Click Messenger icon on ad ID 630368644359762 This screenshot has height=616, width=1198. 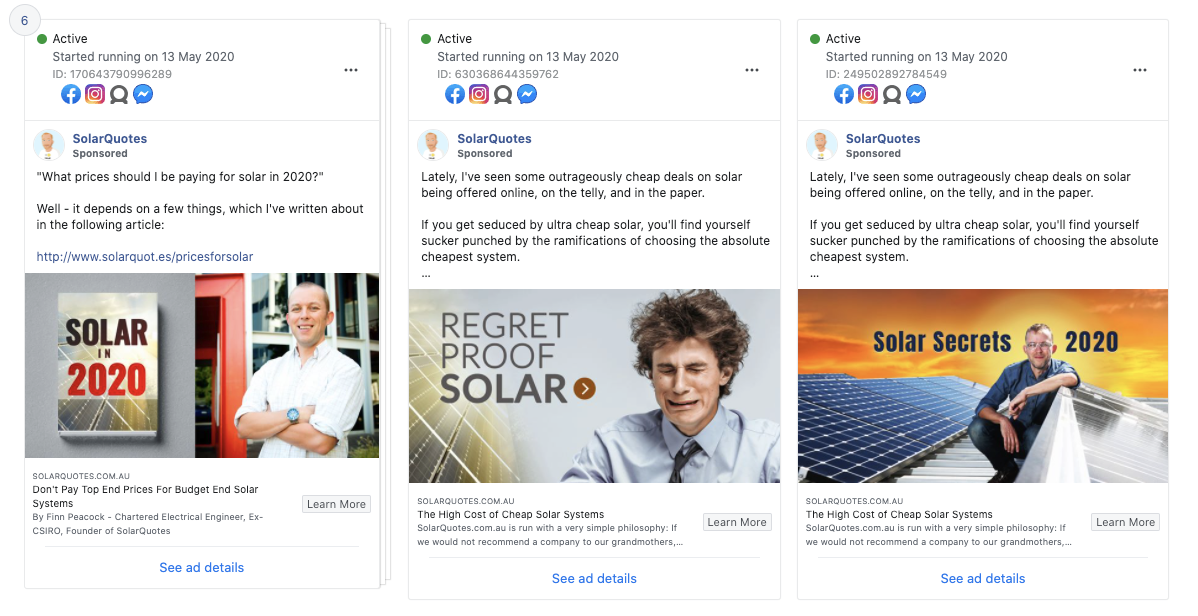pyautogui.click(x=527, y=94)
